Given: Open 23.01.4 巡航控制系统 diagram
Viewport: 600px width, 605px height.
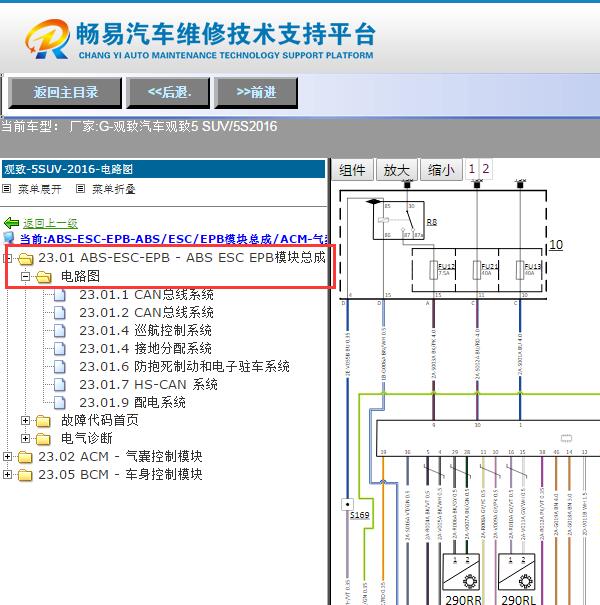Looking at the screenshot, I should tap(145, 331).
